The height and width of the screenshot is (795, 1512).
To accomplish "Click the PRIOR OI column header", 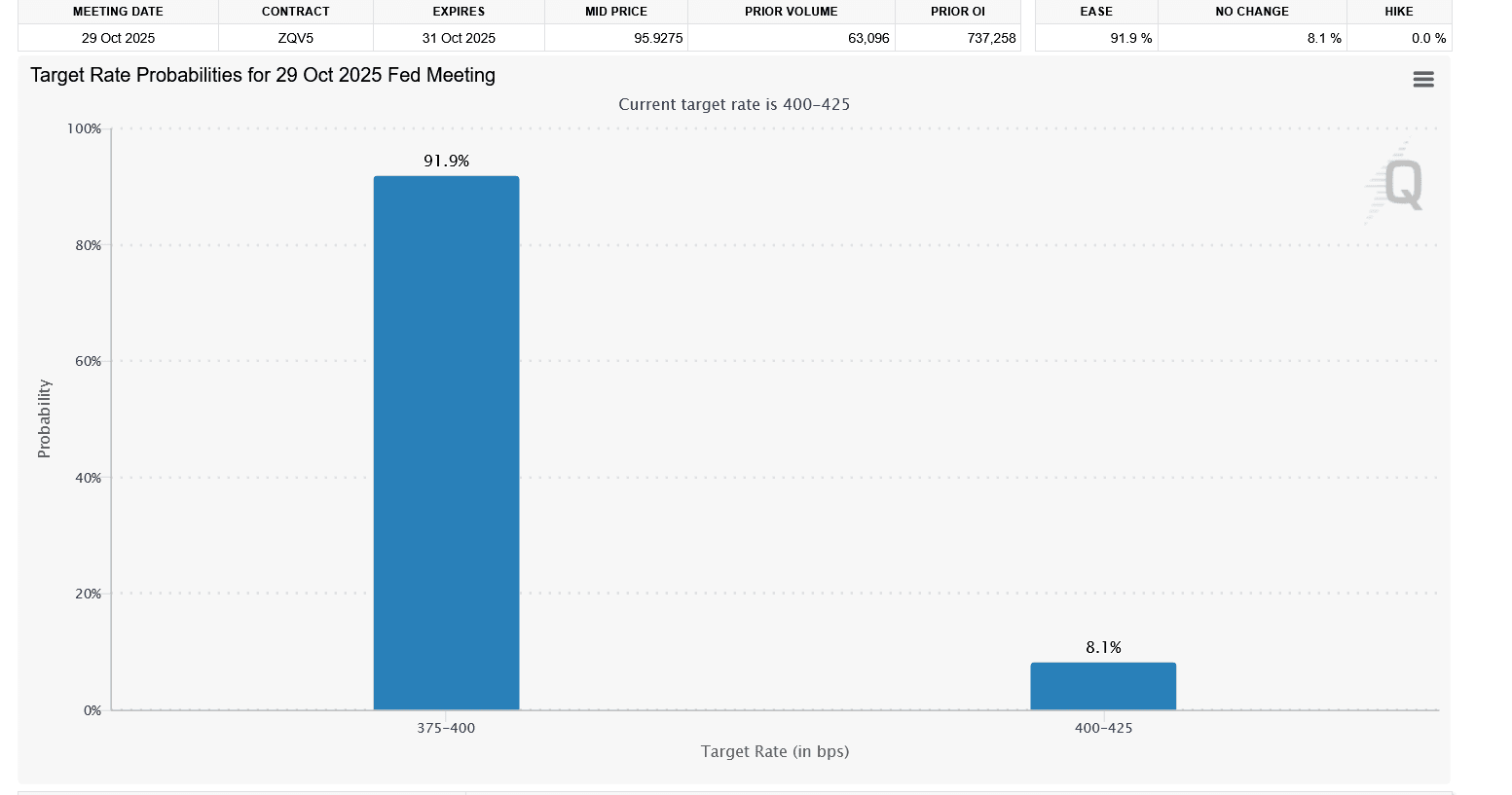I will click(955, 11).
